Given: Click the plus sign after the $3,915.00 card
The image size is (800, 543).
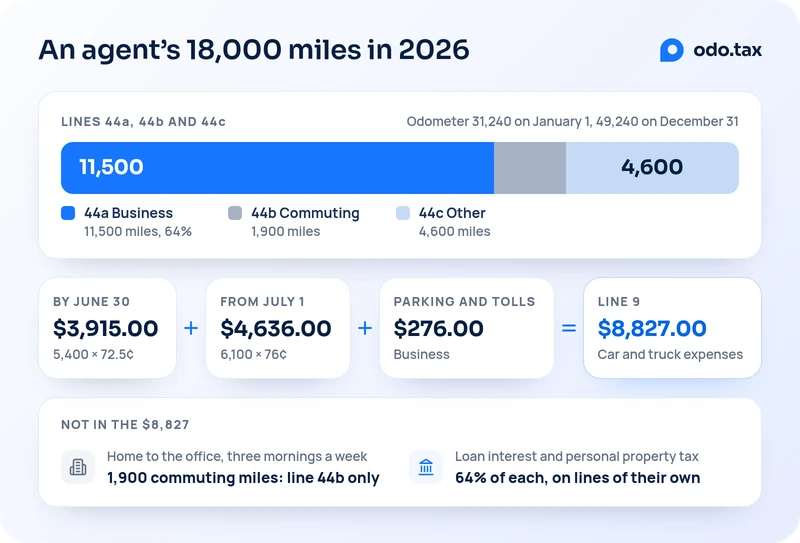Looking at the screenshot, I should [191, 328].
